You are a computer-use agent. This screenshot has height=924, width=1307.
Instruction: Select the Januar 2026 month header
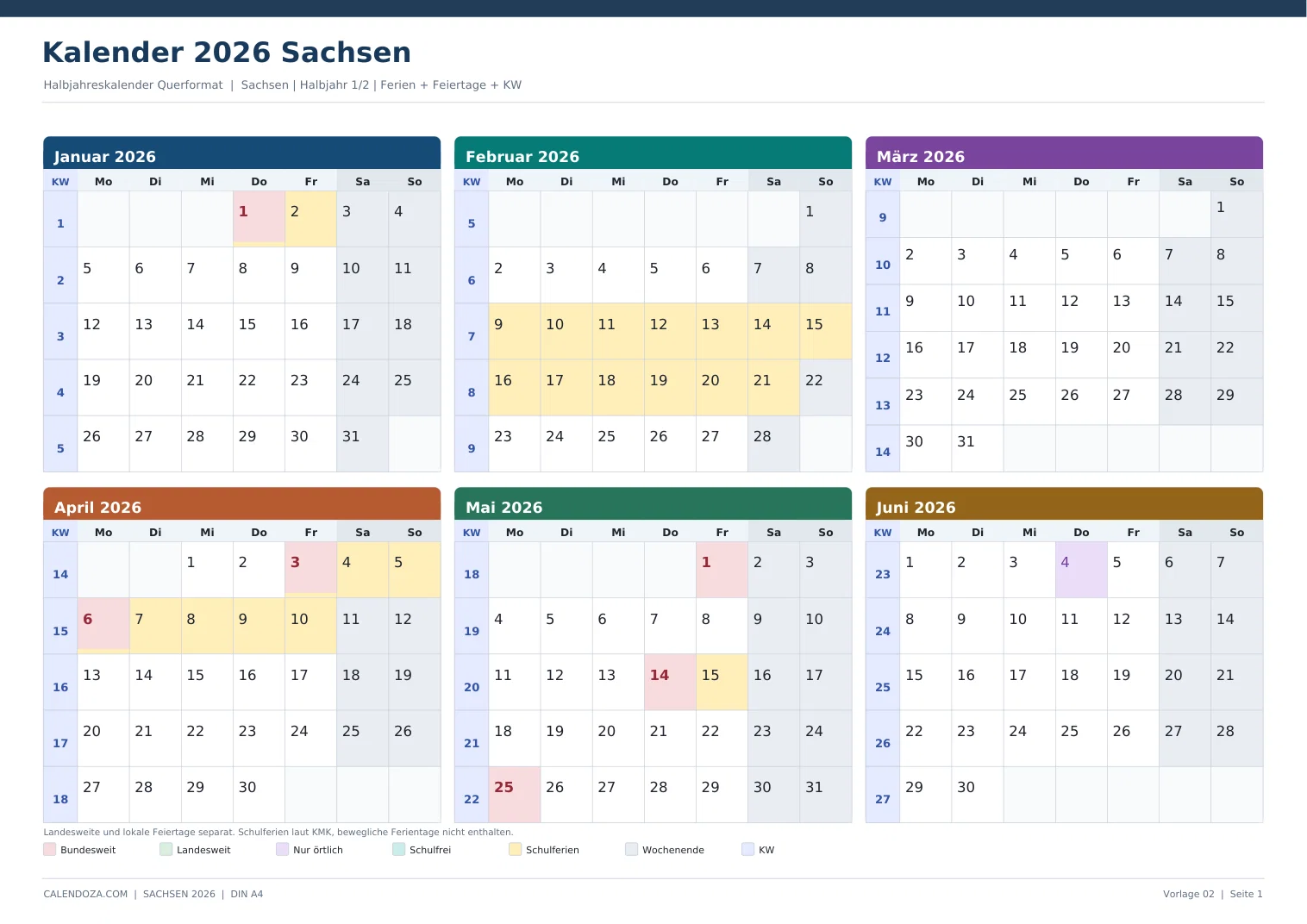pos(241,153)
